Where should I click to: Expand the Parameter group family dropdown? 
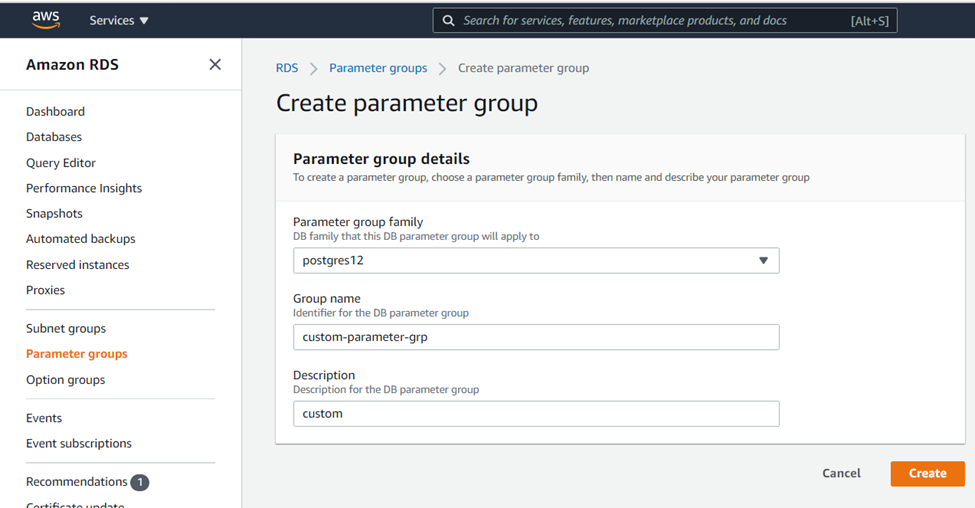coord(535,260)
